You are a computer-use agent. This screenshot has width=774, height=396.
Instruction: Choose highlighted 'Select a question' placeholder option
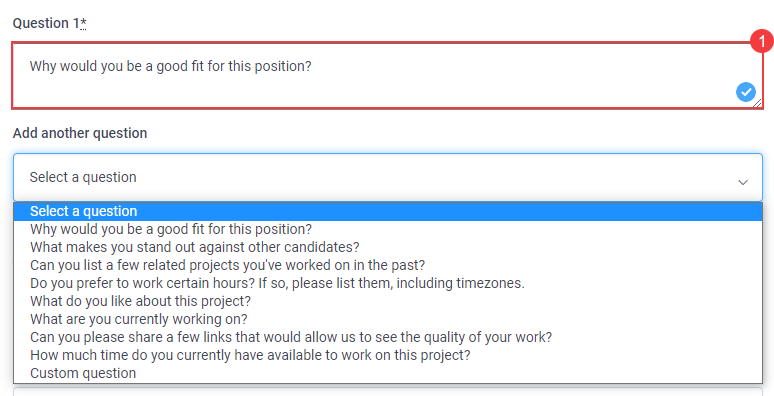[x=388, y=211]
